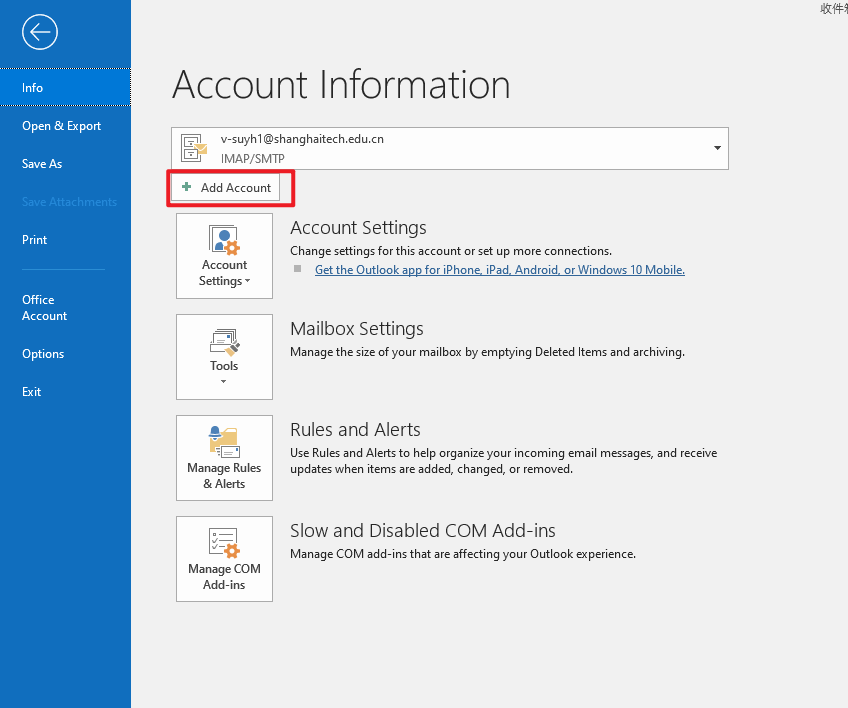Click the Slow and Disabled COM Add-ins heading
848x708 pixels.
click(423, 531)
